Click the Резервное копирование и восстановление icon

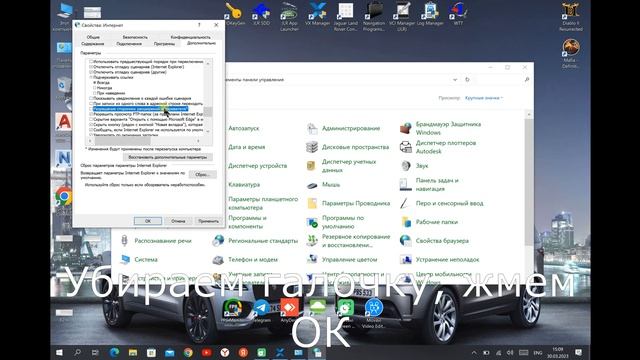click(x=312, y=241)
